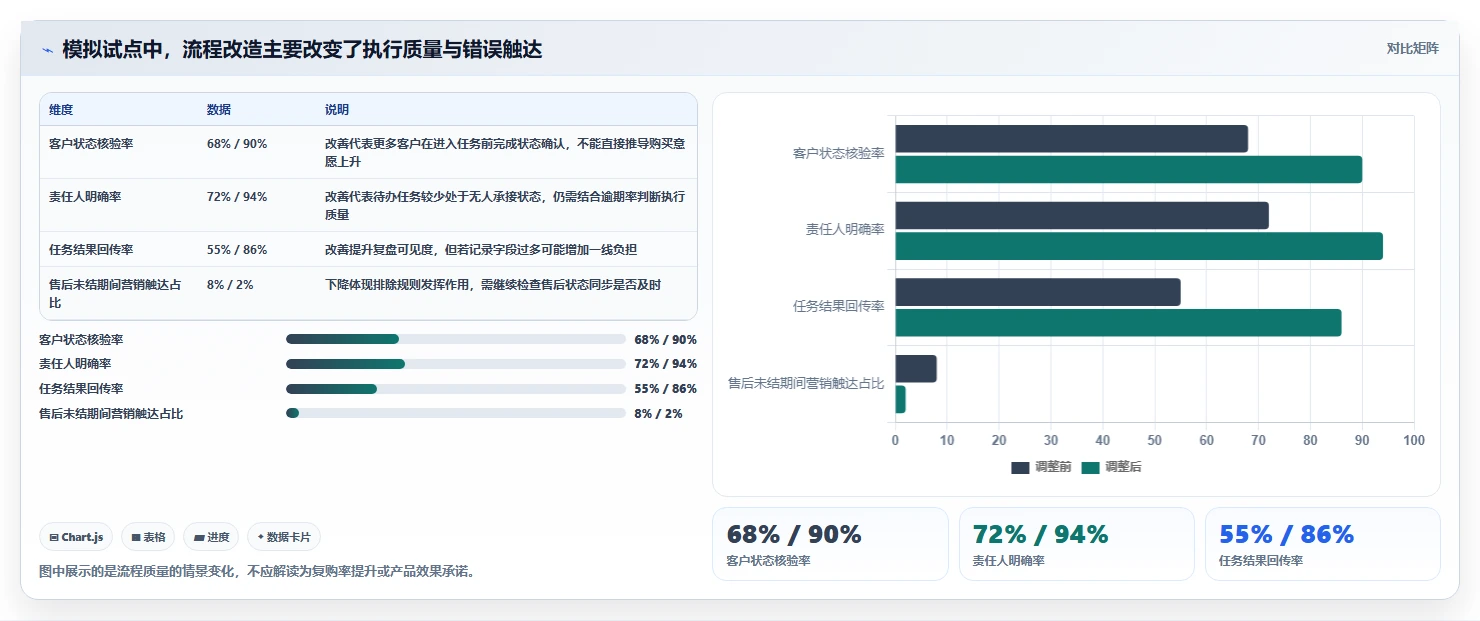1480x621 pixels.
Task: Click the 100 tick on the chart axis
Action: (x=1413, y=440)
